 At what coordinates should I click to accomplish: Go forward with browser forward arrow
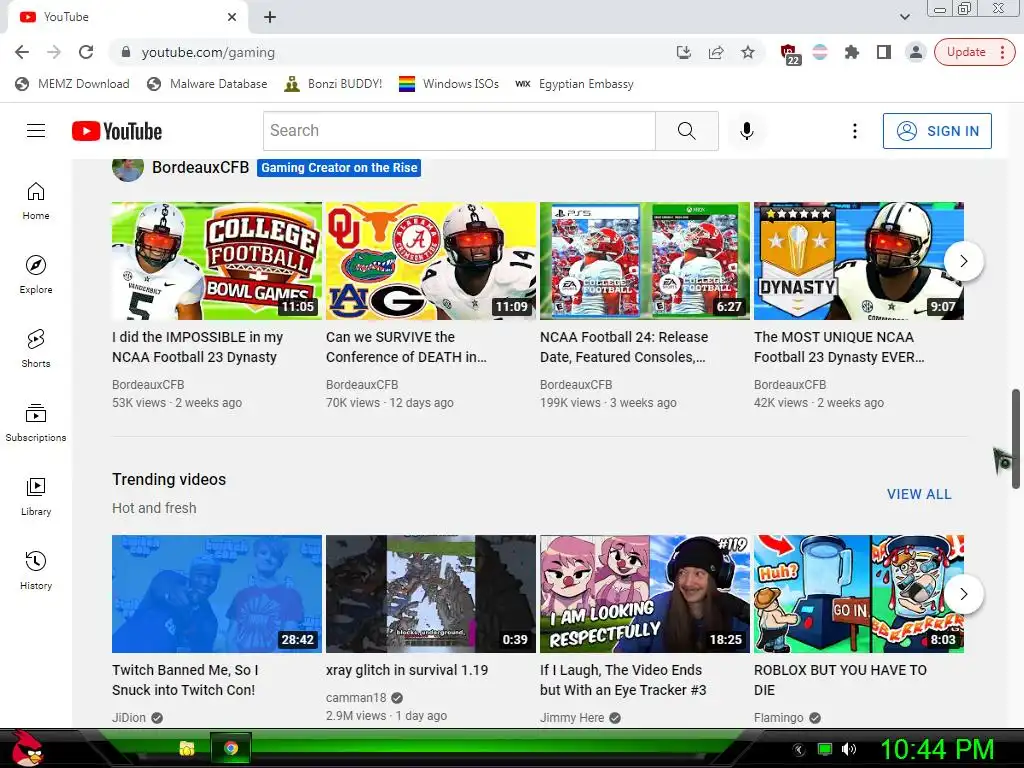54,52
